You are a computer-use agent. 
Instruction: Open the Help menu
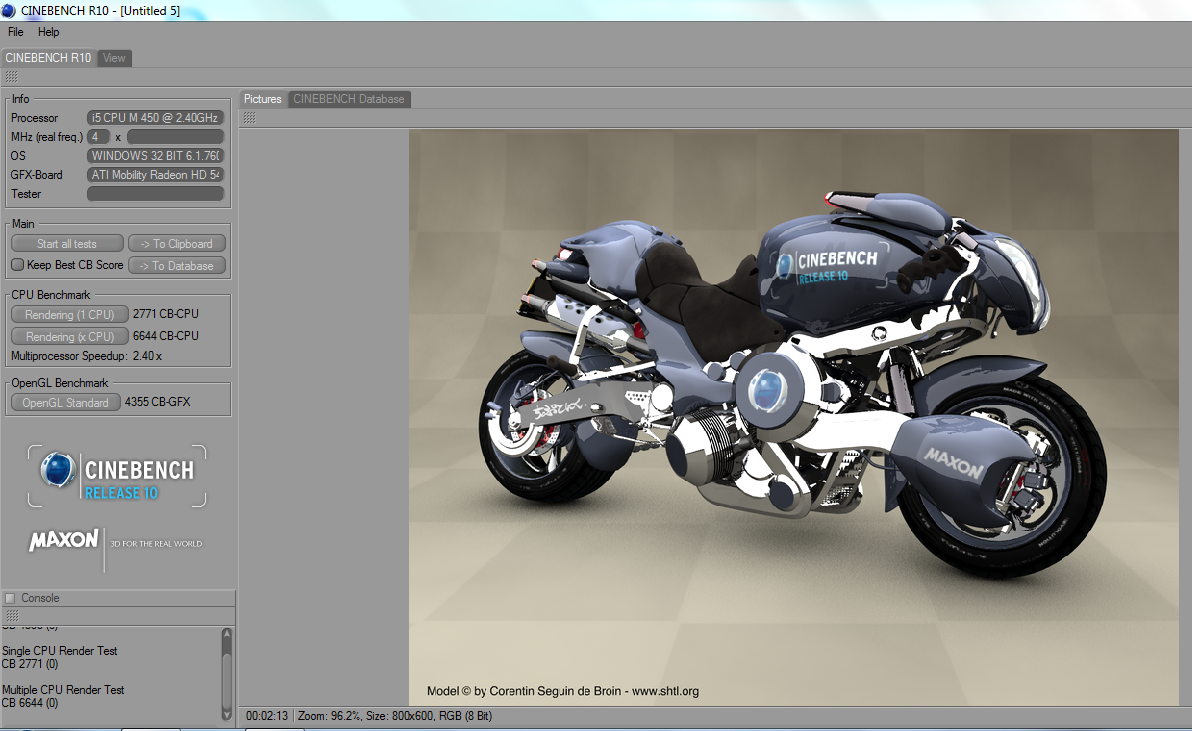tap(49, 32)
